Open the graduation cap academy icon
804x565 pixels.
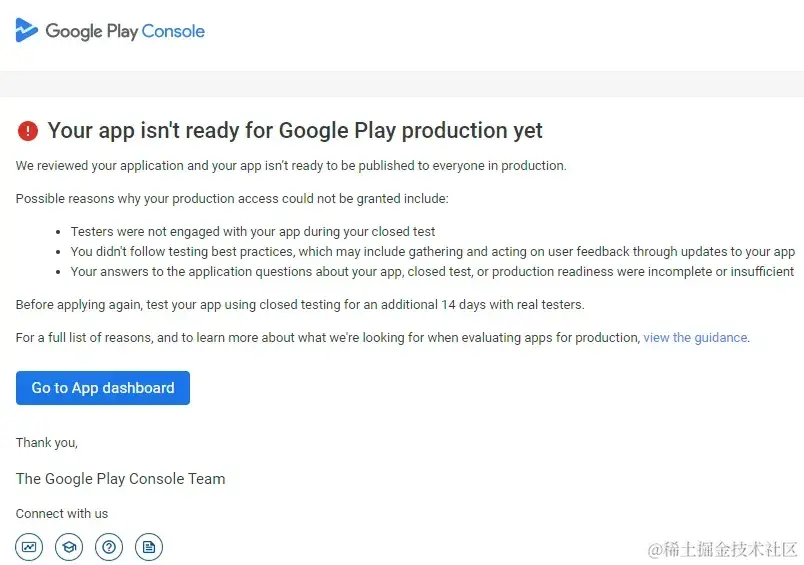(x=69, y=547)
